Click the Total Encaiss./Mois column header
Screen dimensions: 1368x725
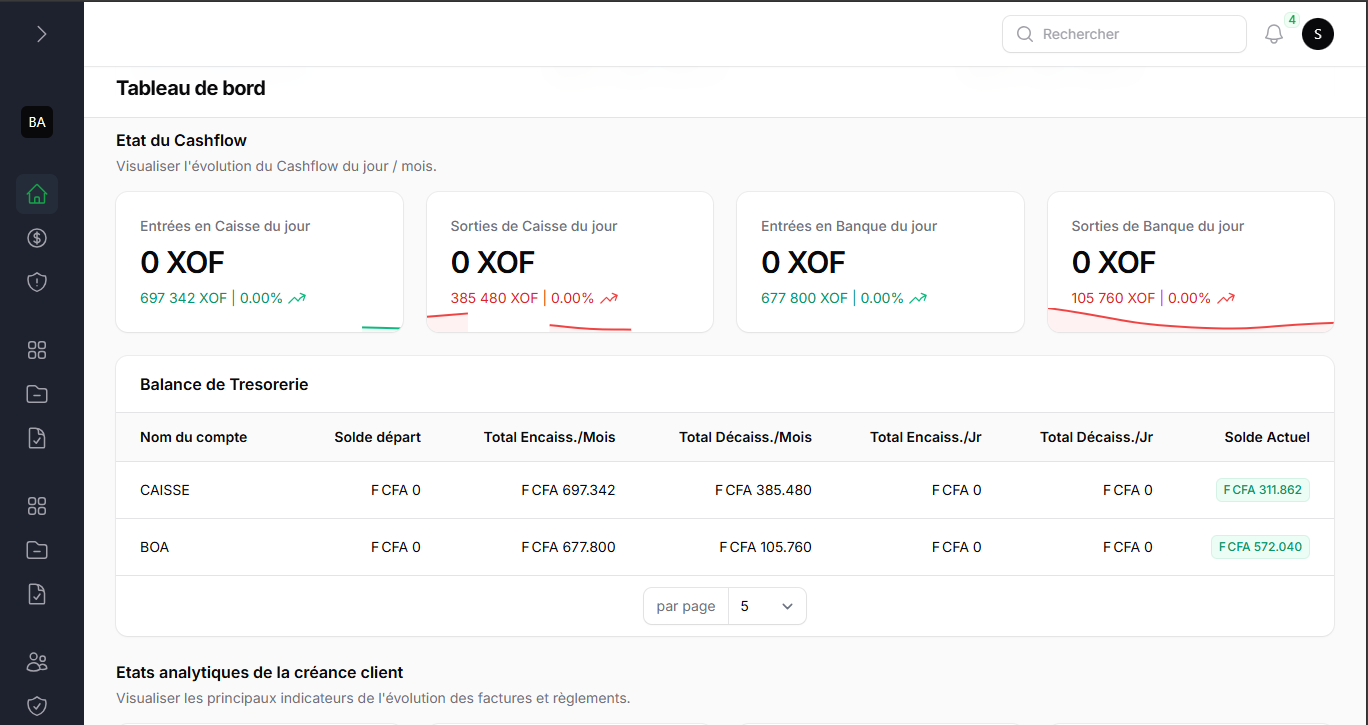(x=549, y=437)
